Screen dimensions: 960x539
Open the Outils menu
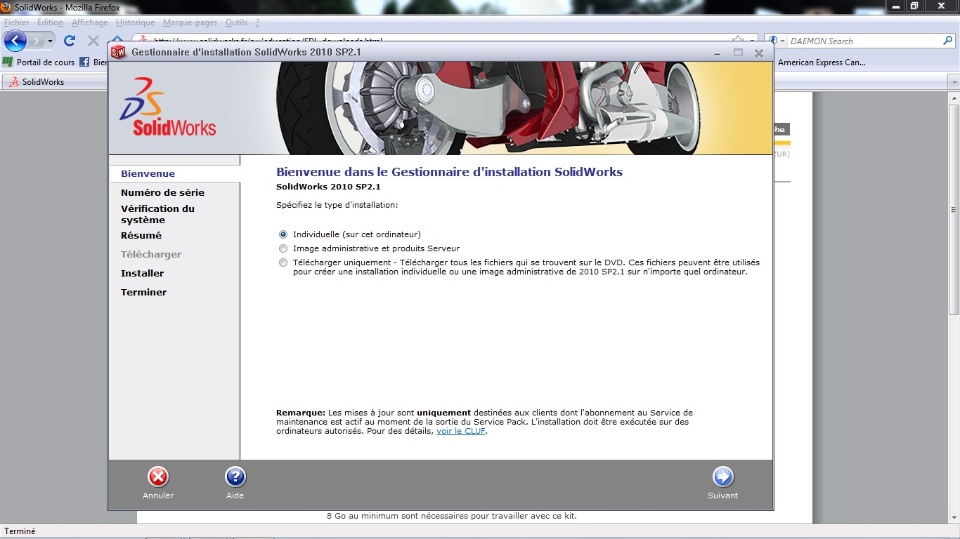tap(236, 22)
